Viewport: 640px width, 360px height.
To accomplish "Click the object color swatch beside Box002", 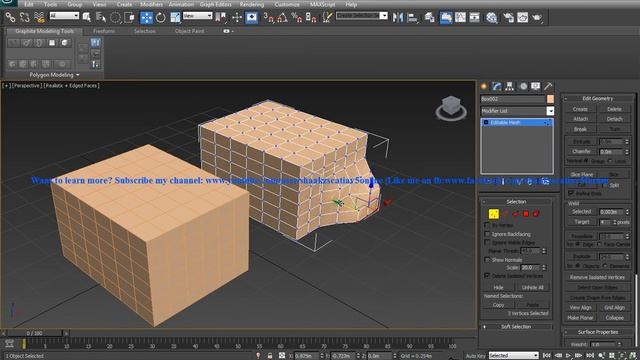I will (x=550, y=99).
